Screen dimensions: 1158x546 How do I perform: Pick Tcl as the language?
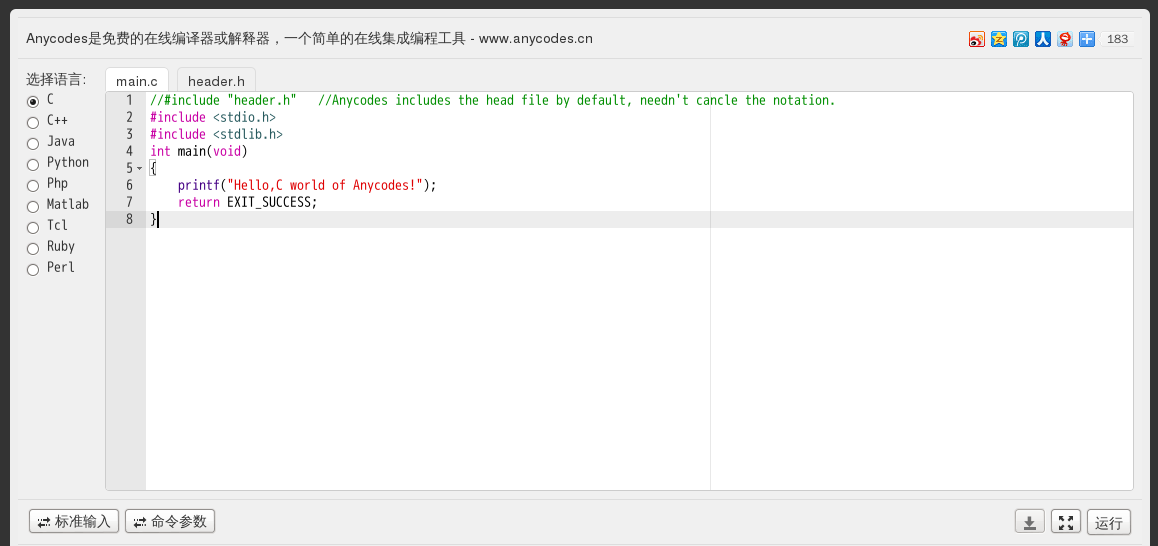point(32,227)
